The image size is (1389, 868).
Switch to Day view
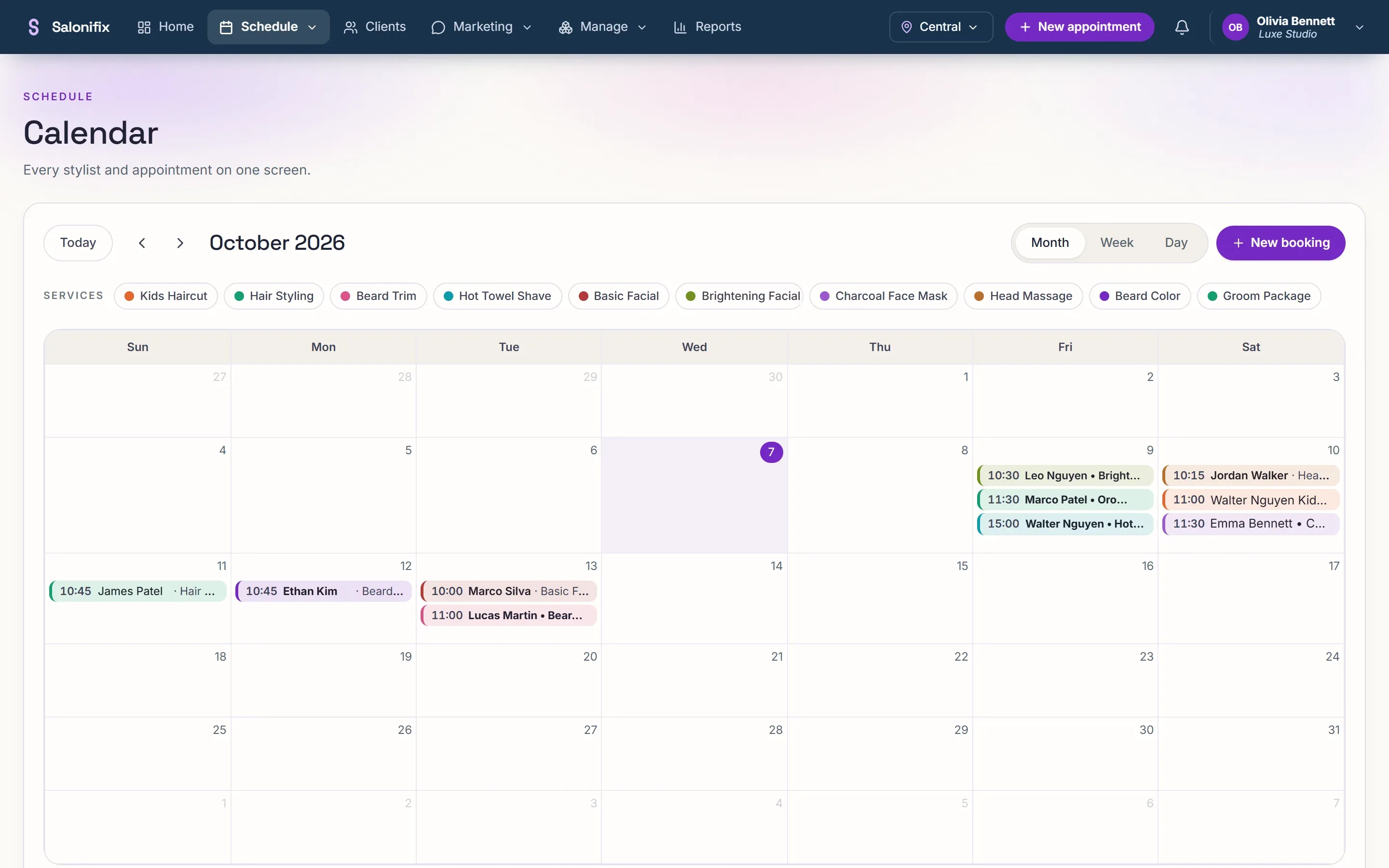(x=1176, y=243)
